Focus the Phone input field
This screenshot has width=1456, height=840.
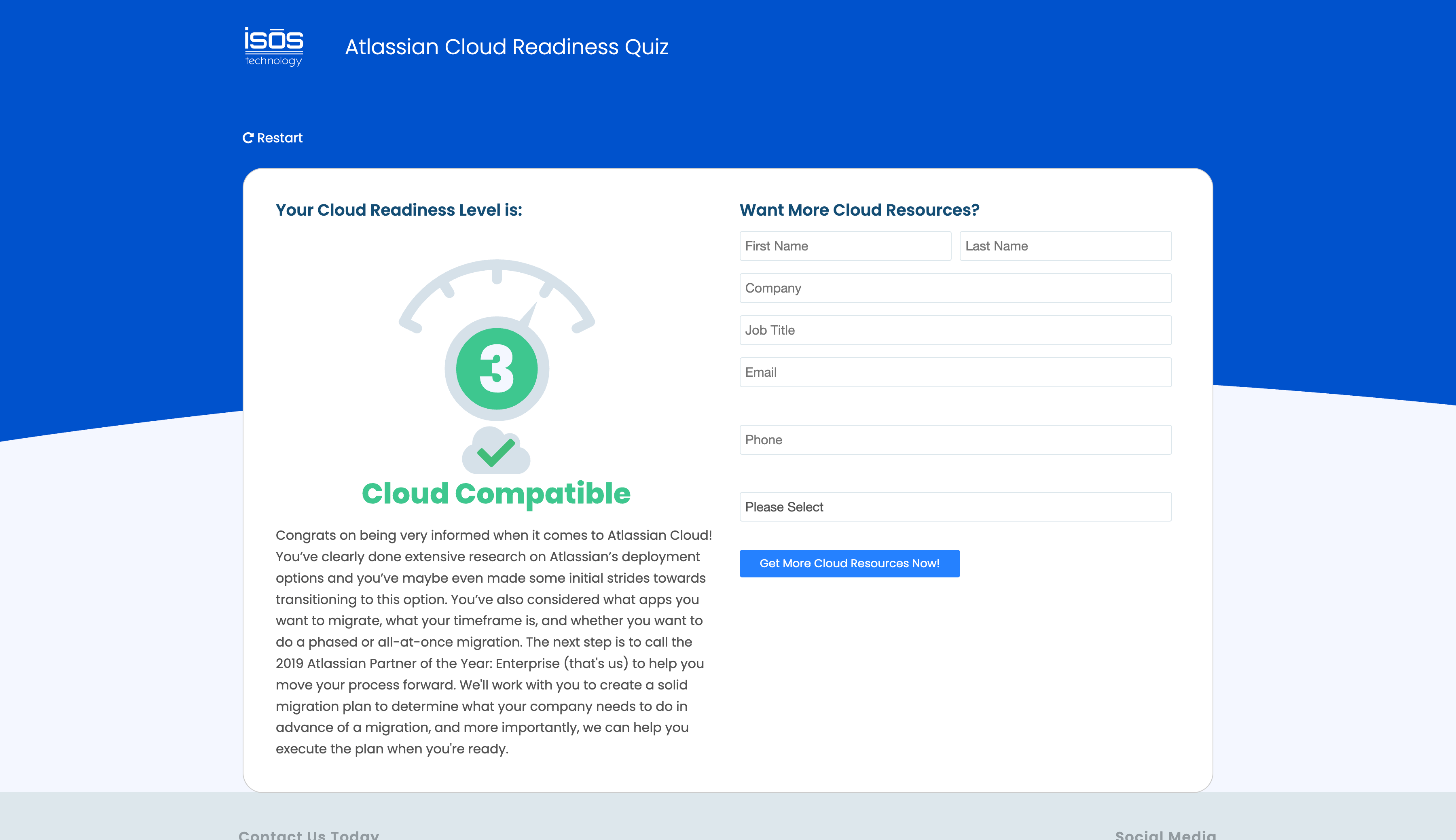[955, 439]
